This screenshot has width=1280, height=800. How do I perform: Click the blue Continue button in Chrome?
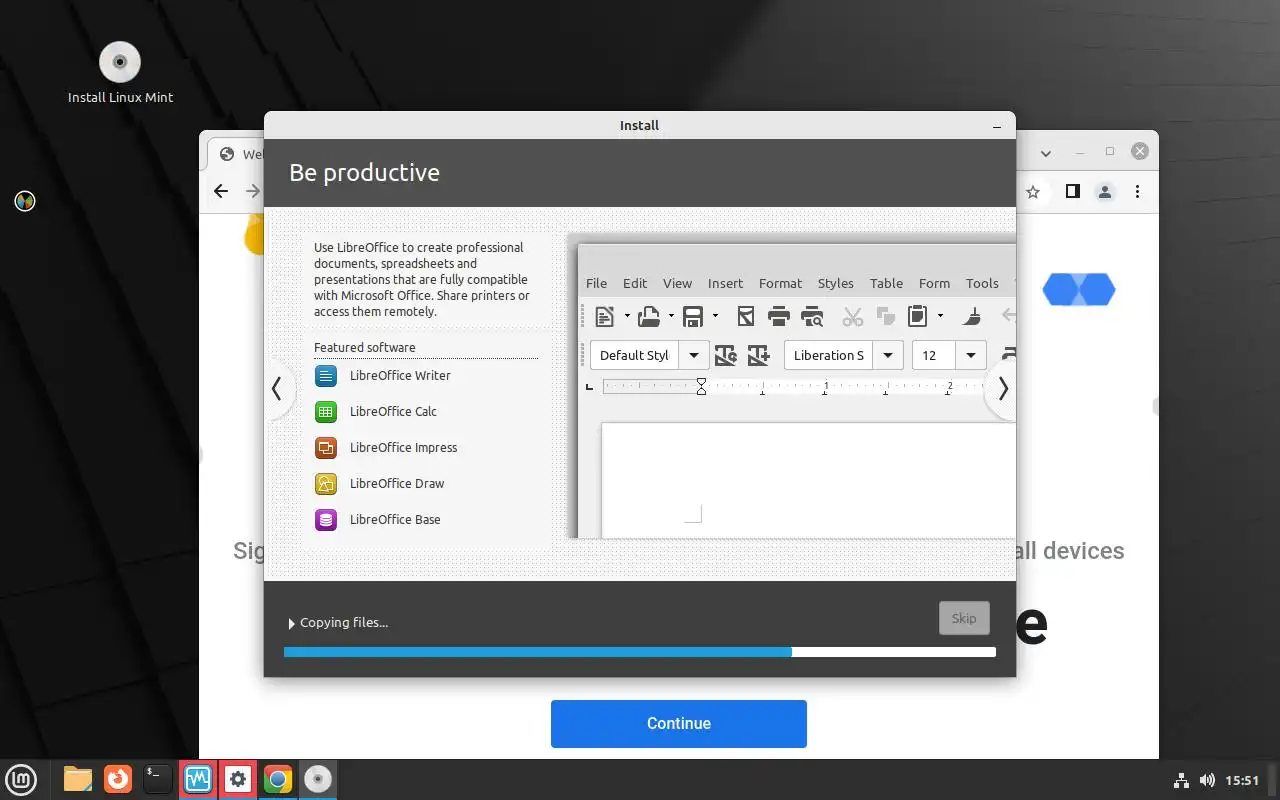tap(679, 724)
